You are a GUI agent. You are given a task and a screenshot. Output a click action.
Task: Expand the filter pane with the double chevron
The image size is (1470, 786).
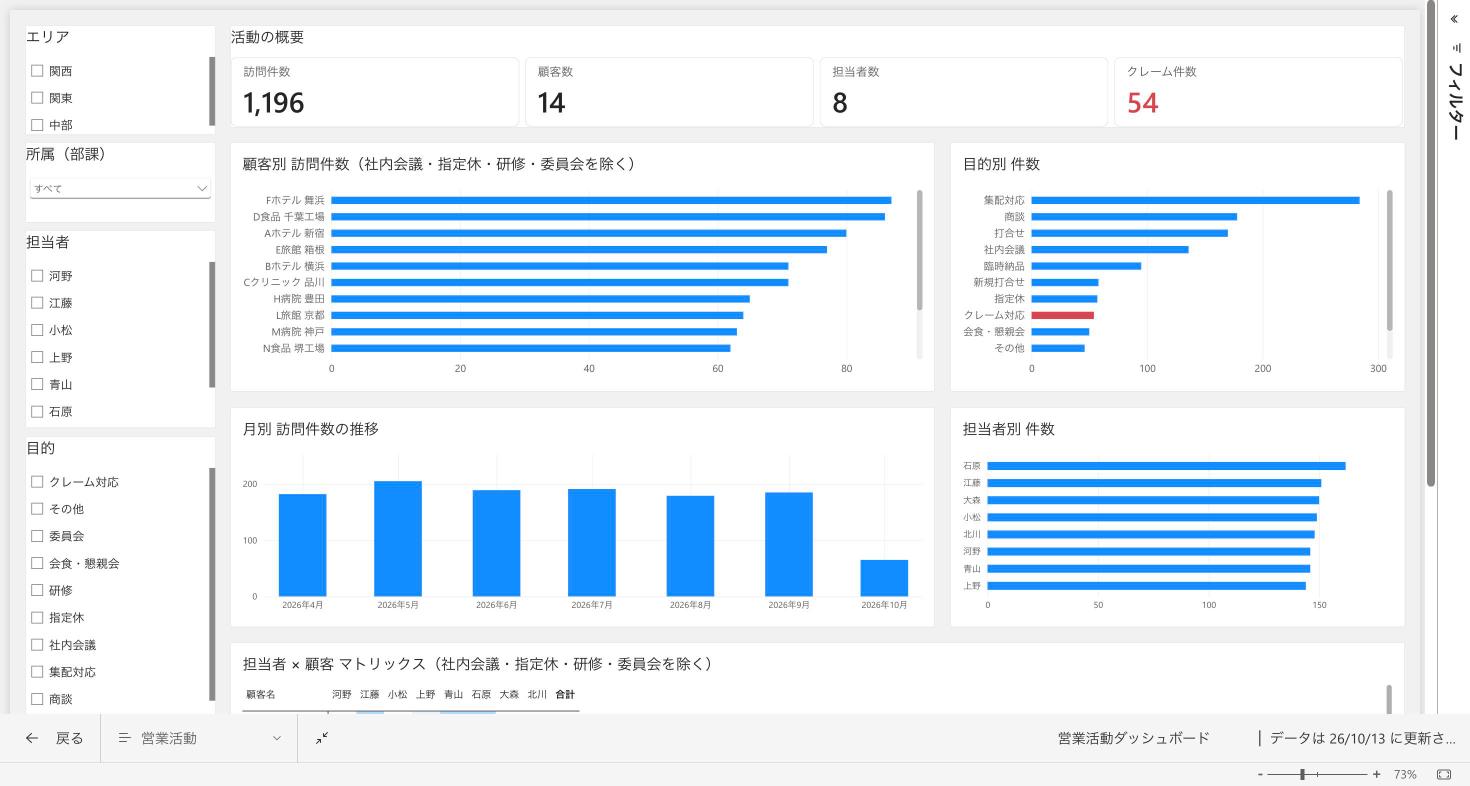(x=1454, y=19)
